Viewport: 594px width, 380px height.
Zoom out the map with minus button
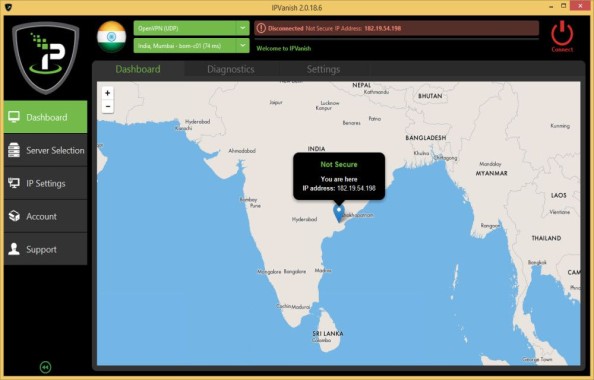tap(108, 106)
